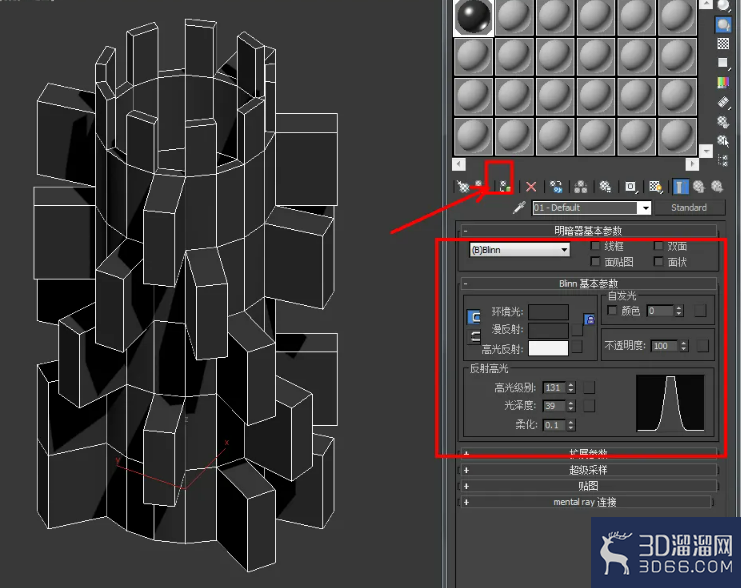Click the 柔化 field showing 0.1
741x588 pixels.
click(x=554, y=425)
